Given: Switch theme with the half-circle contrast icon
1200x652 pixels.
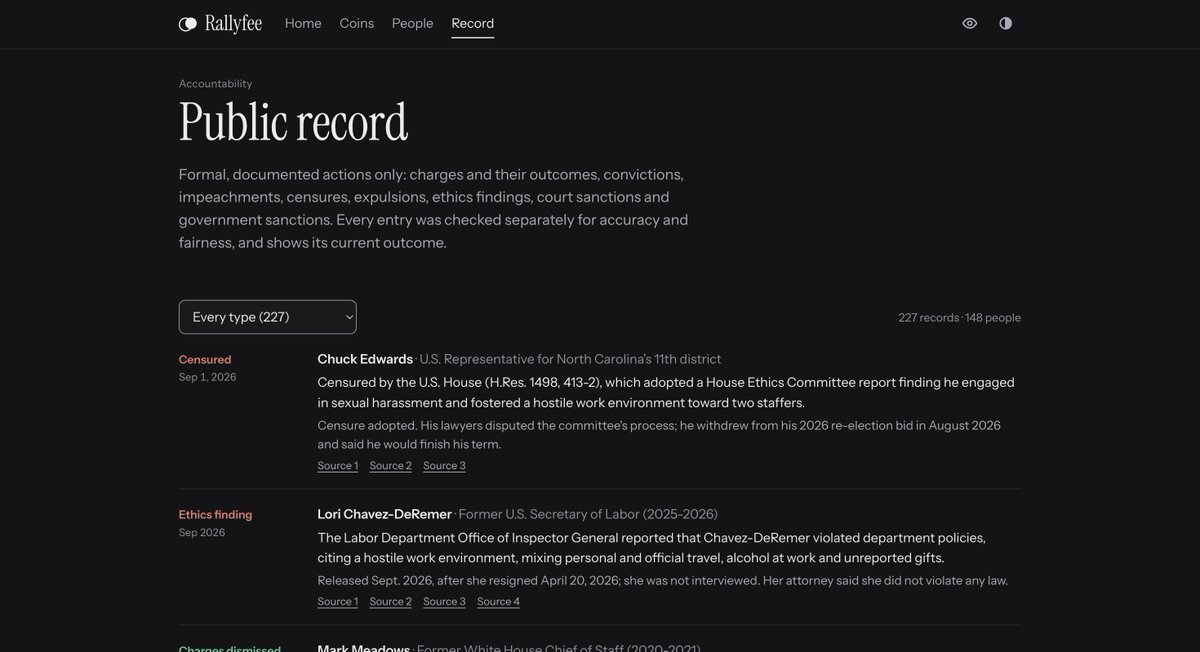Looking at the screenshot, I should pyautogui.click(x=1006, y=23).
